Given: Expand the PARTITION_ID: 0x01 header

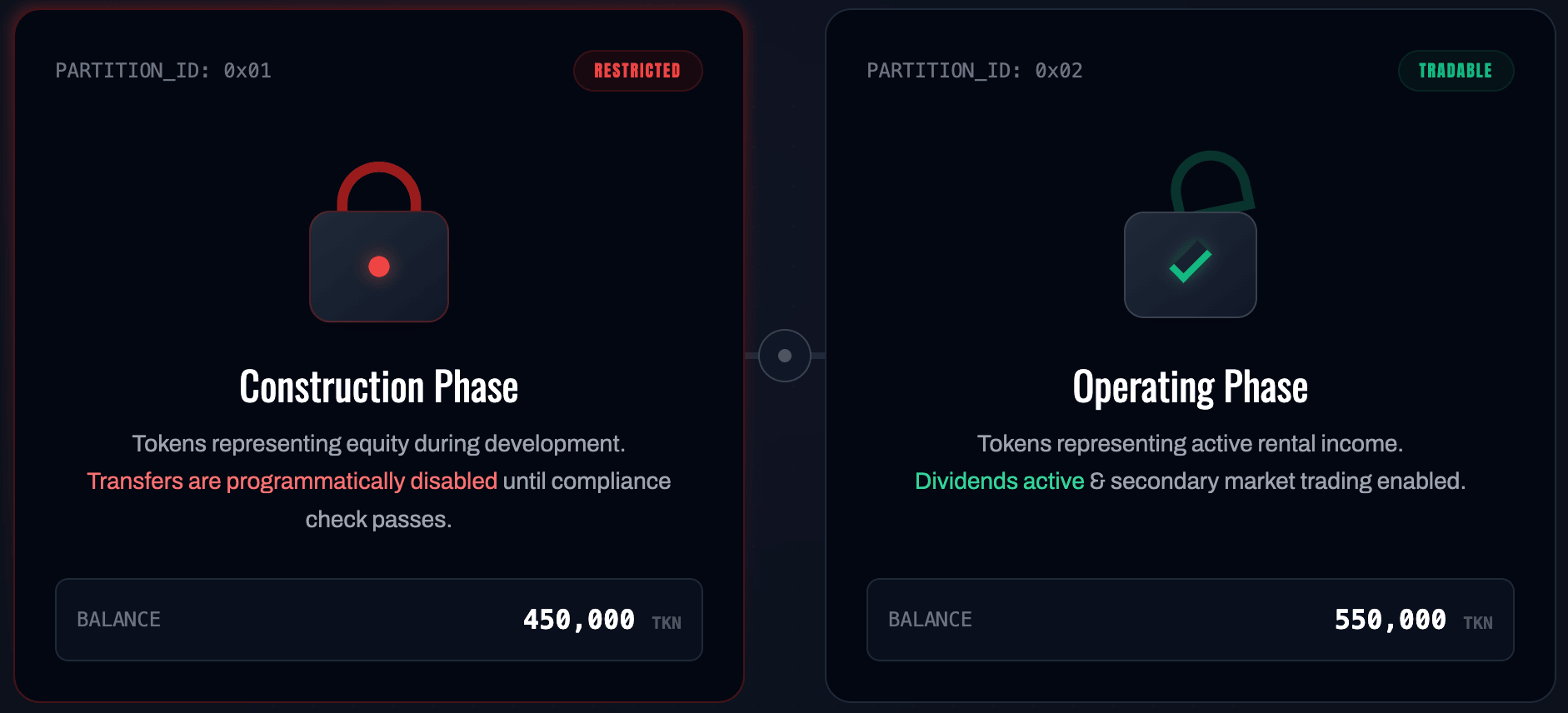Looking at the screenshot, I should [x=163, y=71].
